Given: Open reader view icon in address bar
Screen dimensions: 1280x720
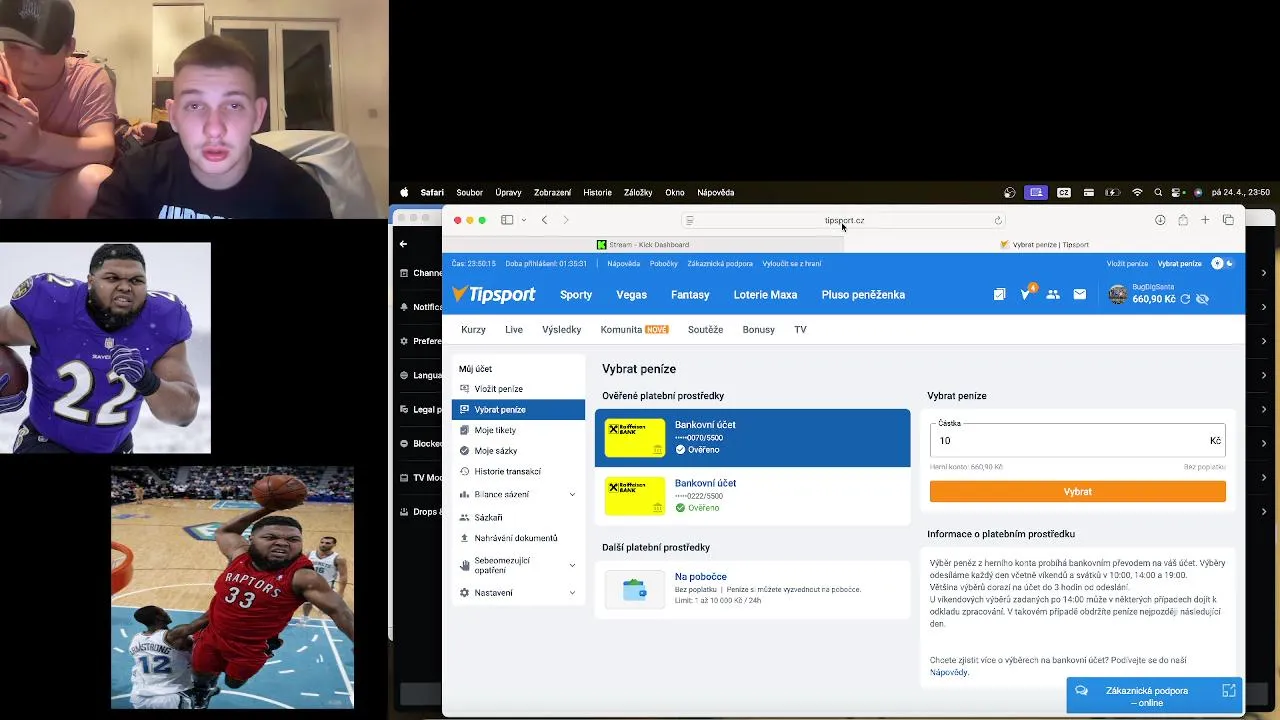Looking at the screenshot, I should pos(689,220).
